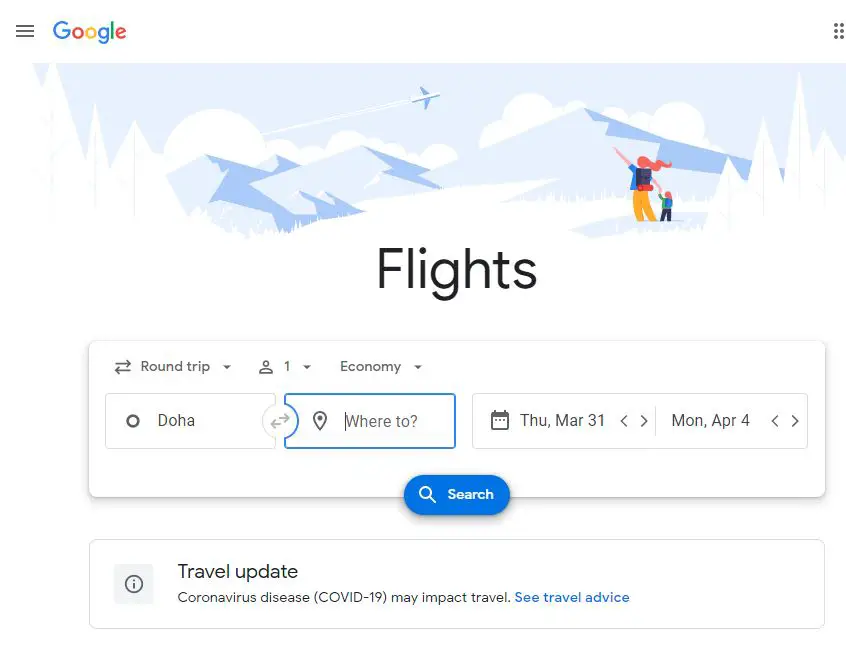Expand the Round trip dropdown
Image resolution: width=846 pixels, height=650 pixels.
(x=173, y=367)
